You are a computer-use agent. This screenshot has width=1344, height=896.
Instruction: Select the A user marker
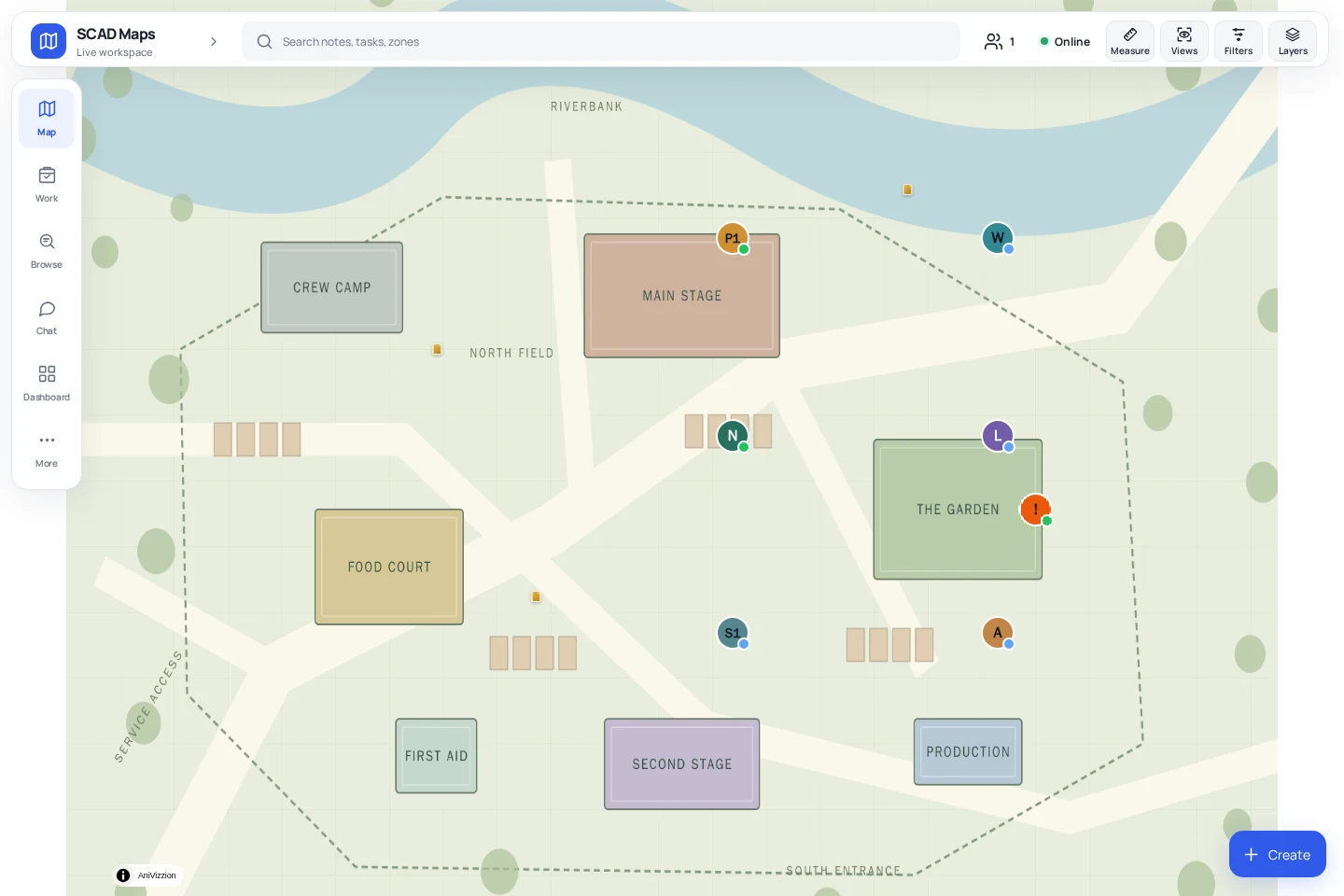pyautogui.click(x=998, y=633)
